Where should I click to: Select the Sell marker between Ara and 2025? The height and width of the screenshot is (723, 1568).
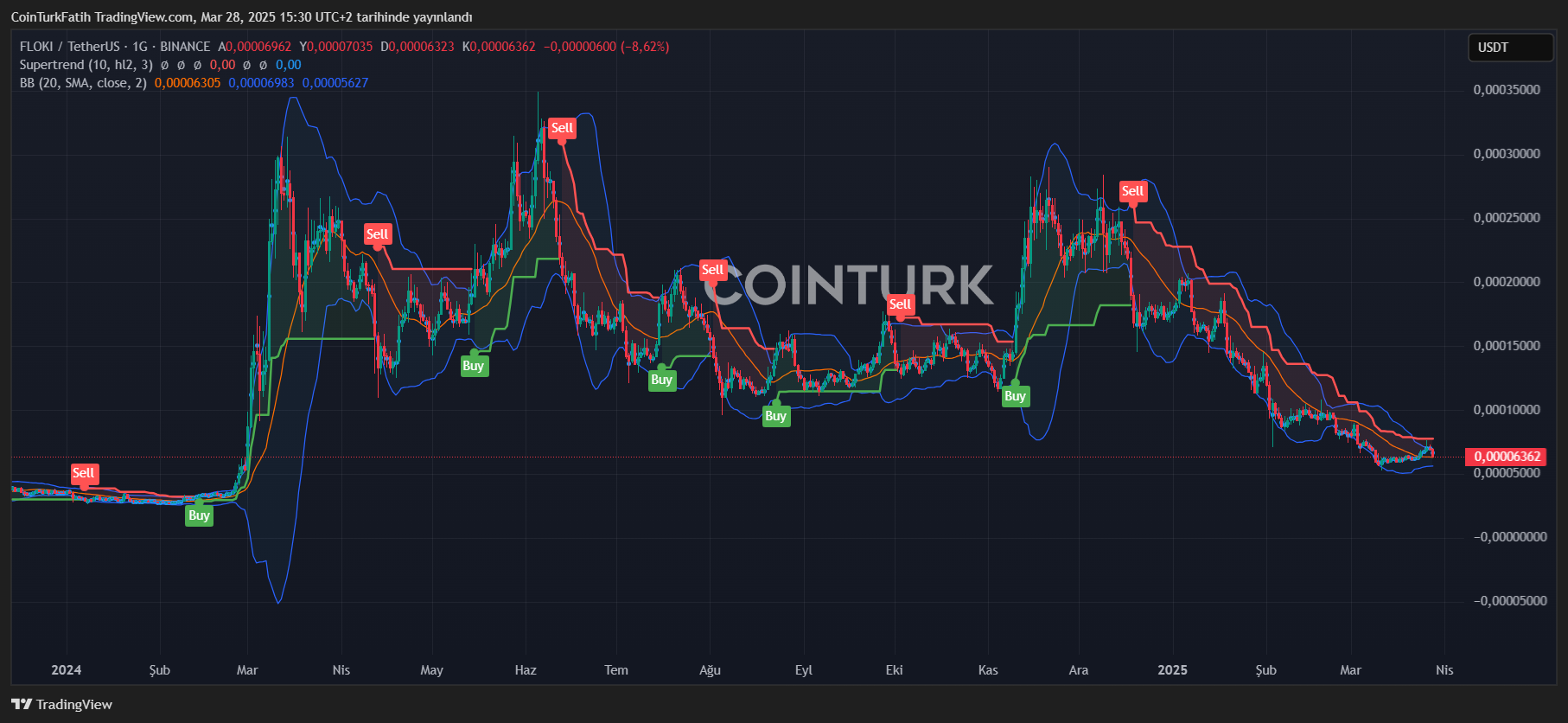(1133, 191)
